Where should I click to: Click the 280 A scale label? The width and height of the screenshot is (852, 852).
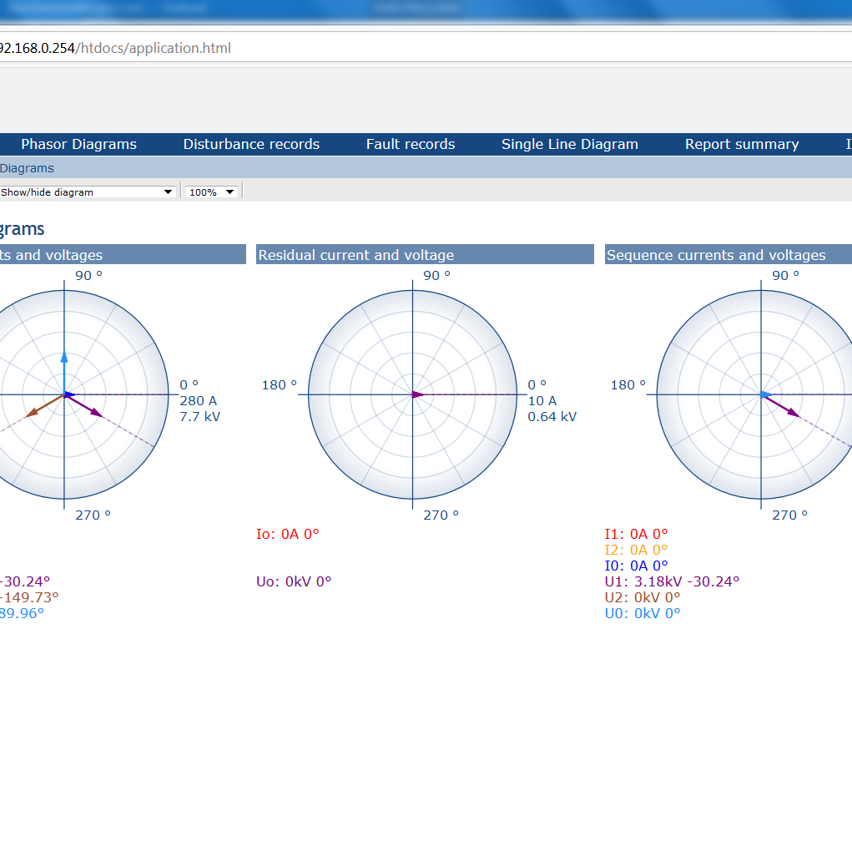198,400
